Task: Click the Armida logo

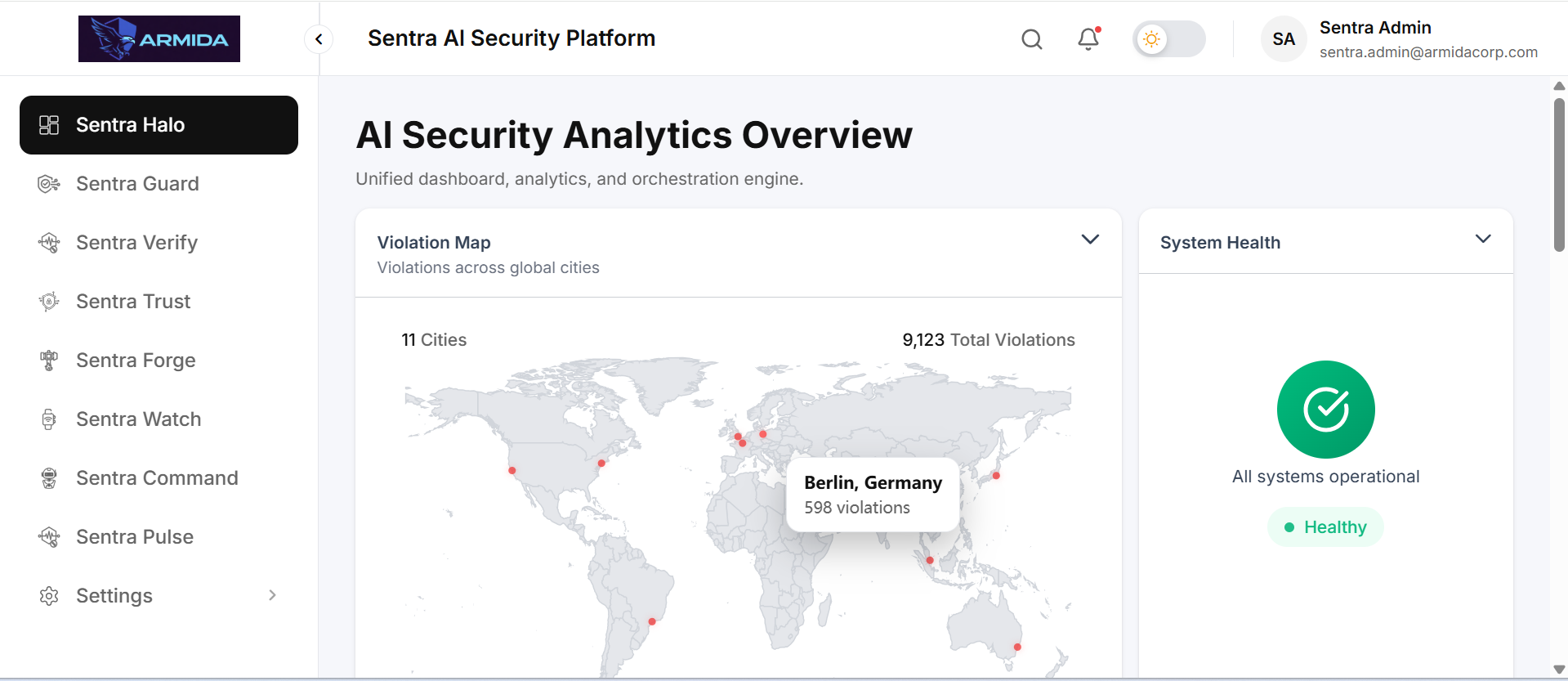Action: click(x=159, y=38)
